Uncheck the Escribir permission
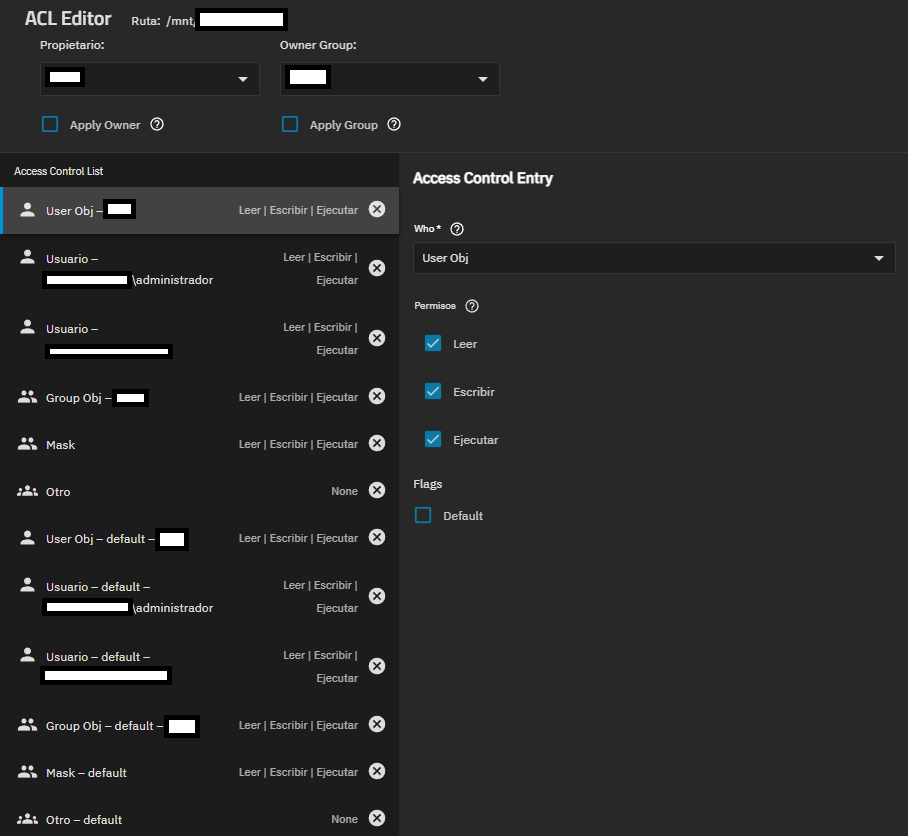 point(433,391)
